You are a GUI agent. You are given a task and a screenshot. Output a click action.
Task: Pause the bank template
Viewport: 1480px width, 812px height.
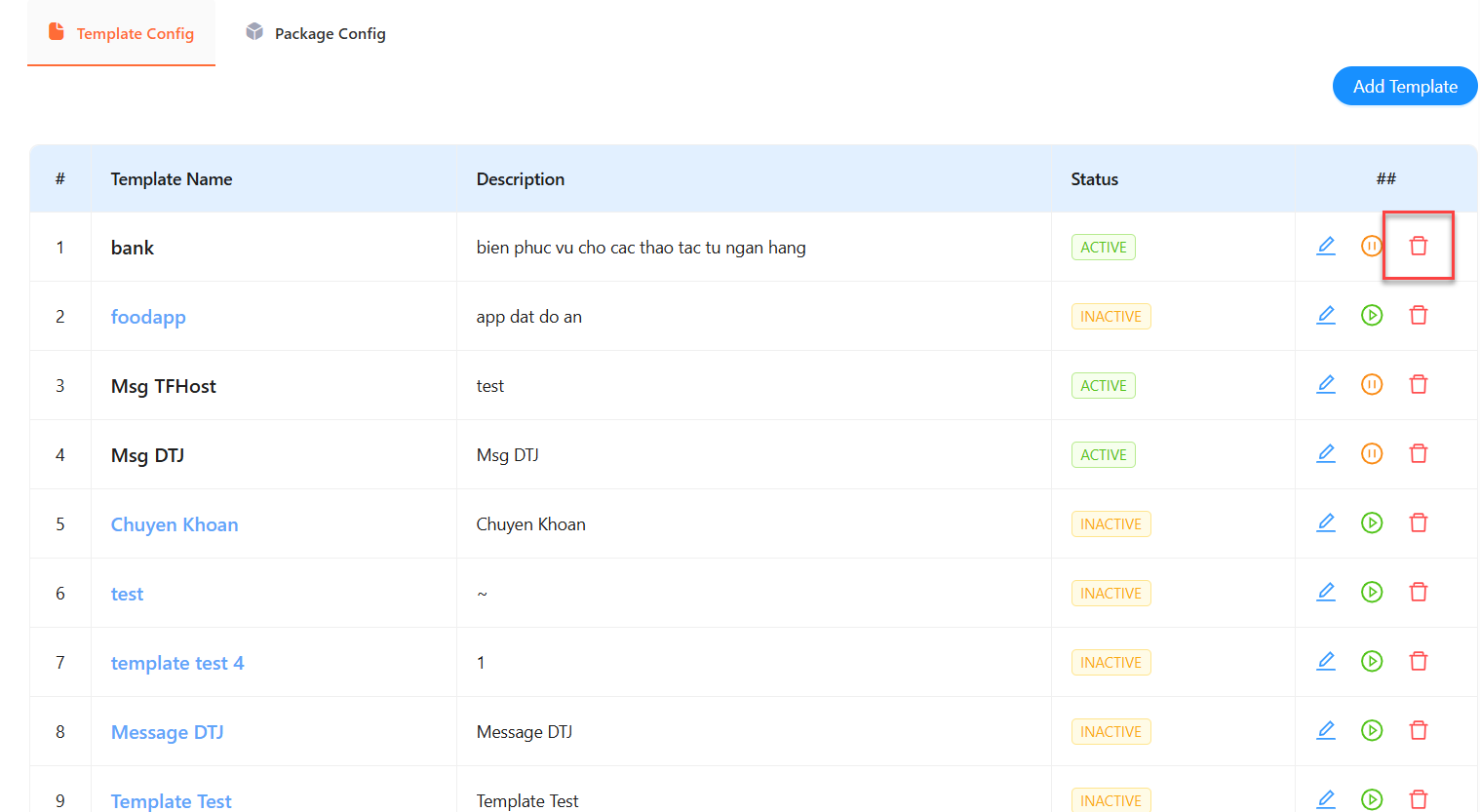click(1372, 246)
